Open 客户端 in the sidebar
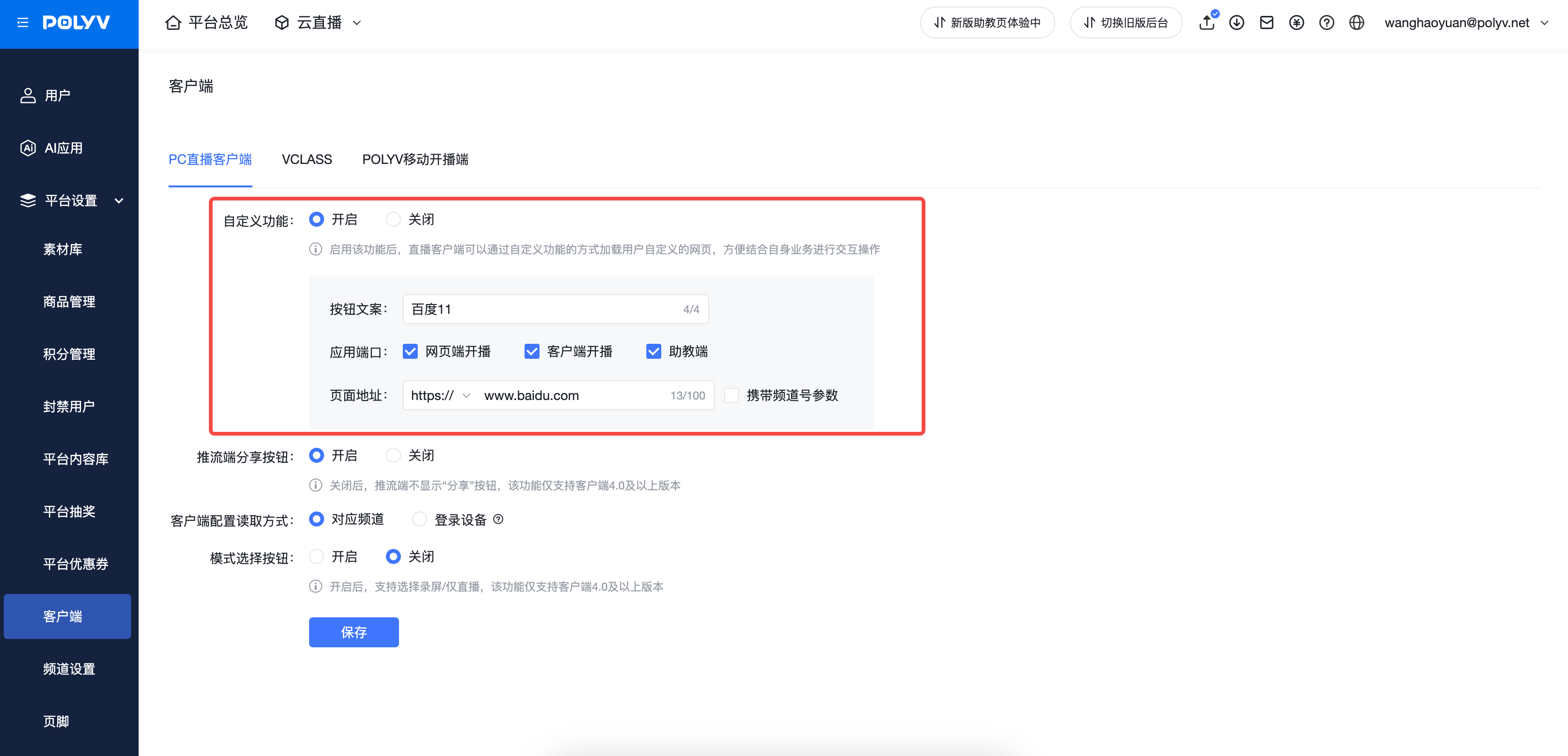This screenshot has width=1568, height=756. tap(67, 616)
